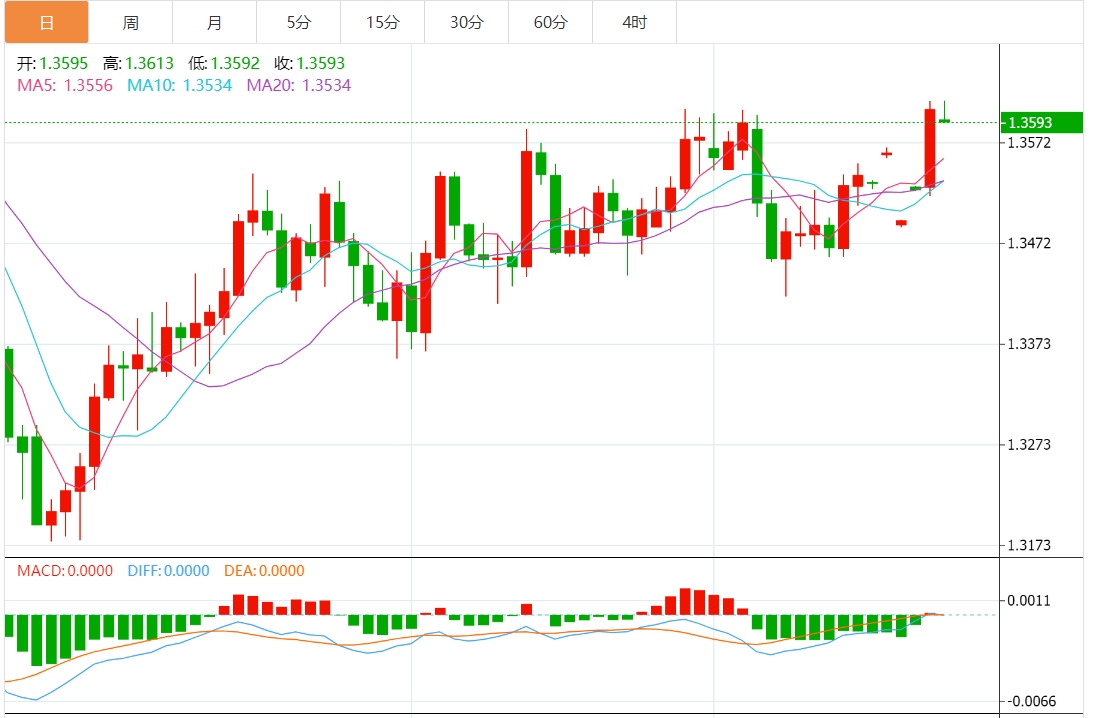Click the 1.3373 price axis label
The width and height of the screenshot is (1099, 718).
[1029, 344]
